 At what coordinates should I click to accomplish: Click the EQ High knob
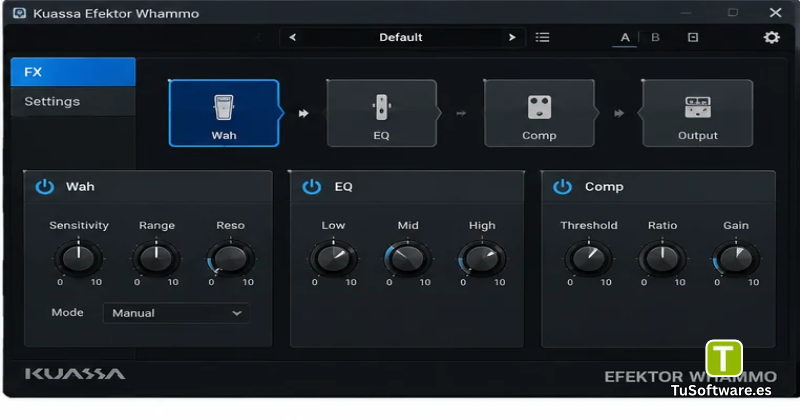click(482, 258)
